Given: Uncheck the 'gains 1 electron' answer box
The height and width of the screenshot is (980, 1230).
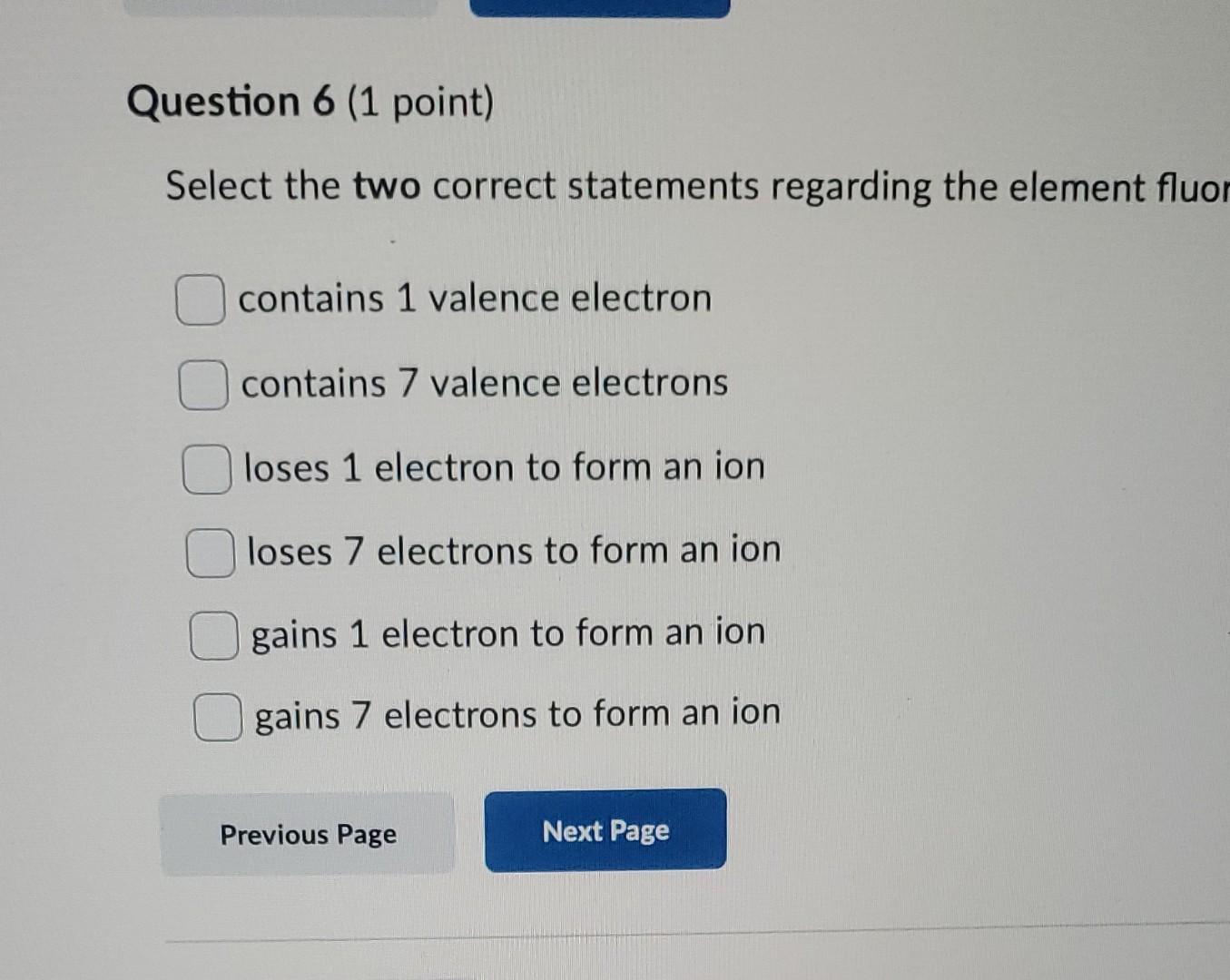Looking at the screenshot, I should tap(212, 636).
